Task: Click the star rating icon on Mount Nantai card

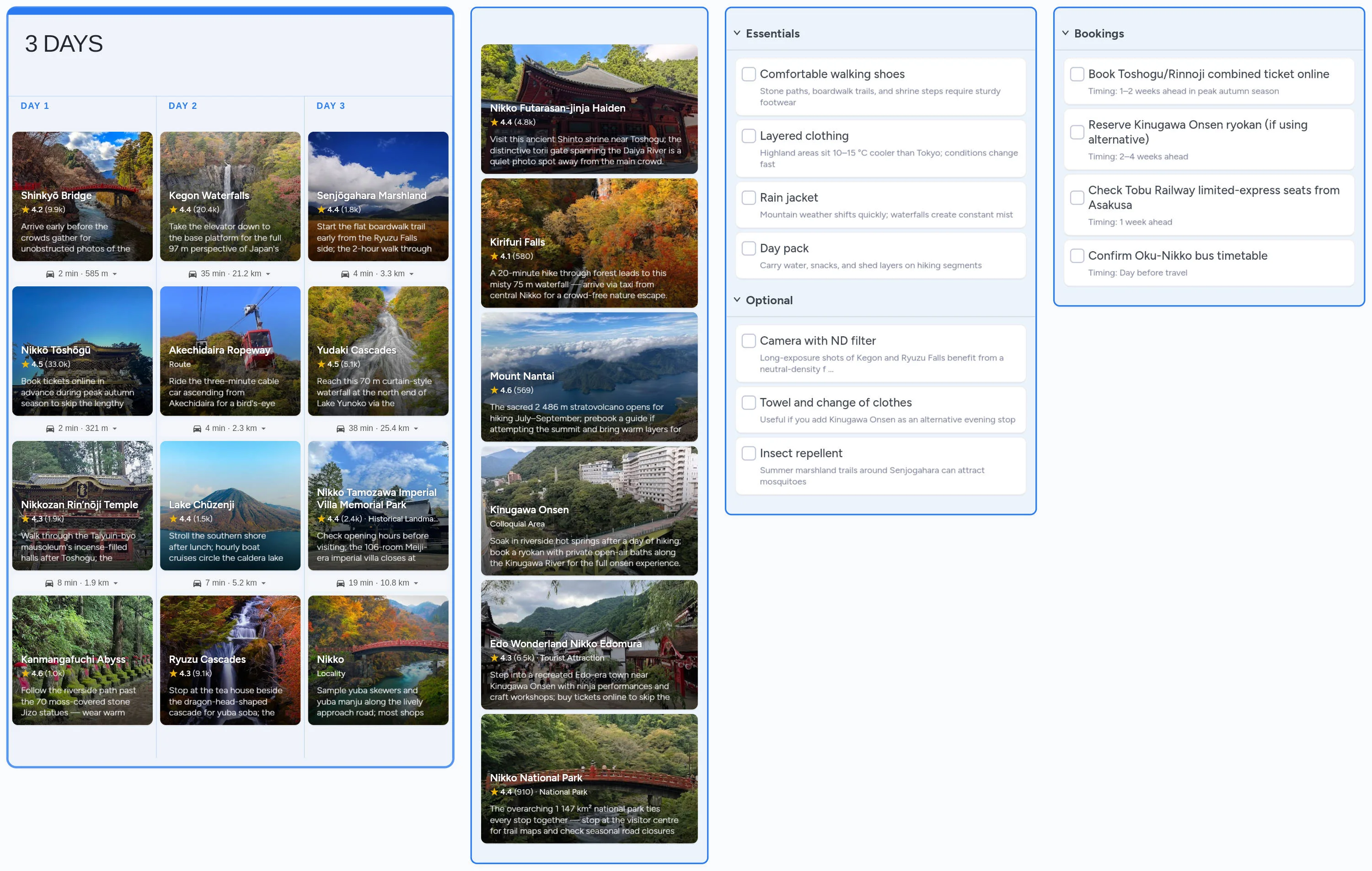Action: [x=493, y=391]
